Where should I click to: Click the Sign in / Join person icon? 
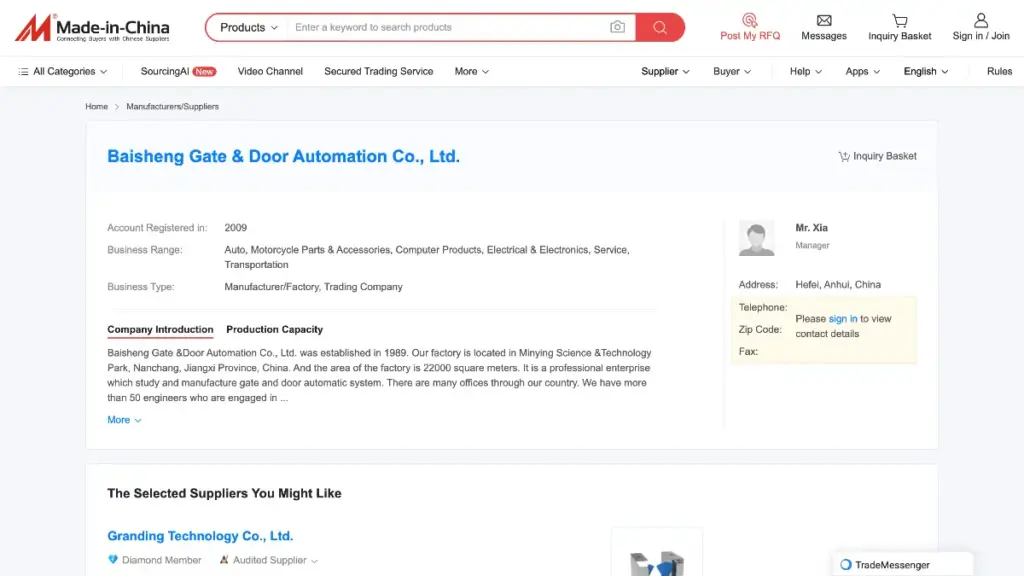pos(981,20)
